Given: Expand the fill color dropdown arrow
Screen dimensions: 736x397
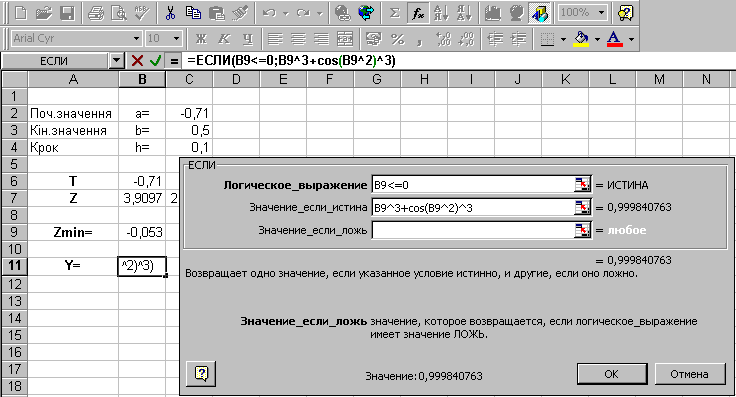Looking at the screenshot, I should (597, 39).
